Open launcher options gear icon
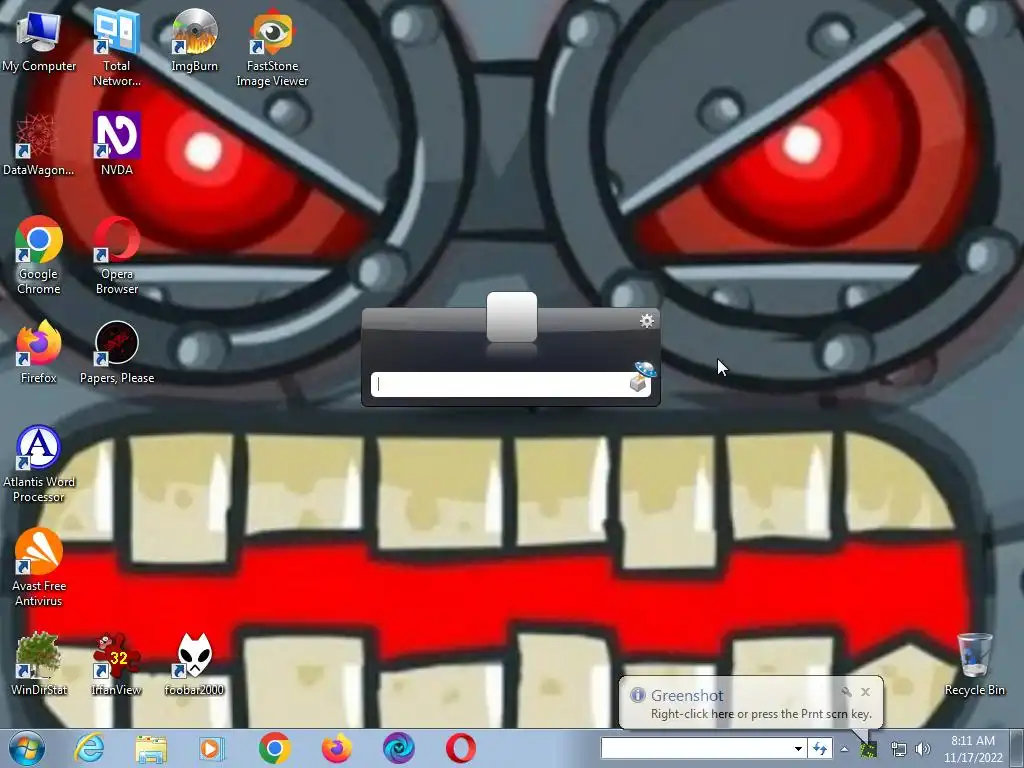The width and height of the screenshot is (1024, 768). tap(647, 321)
